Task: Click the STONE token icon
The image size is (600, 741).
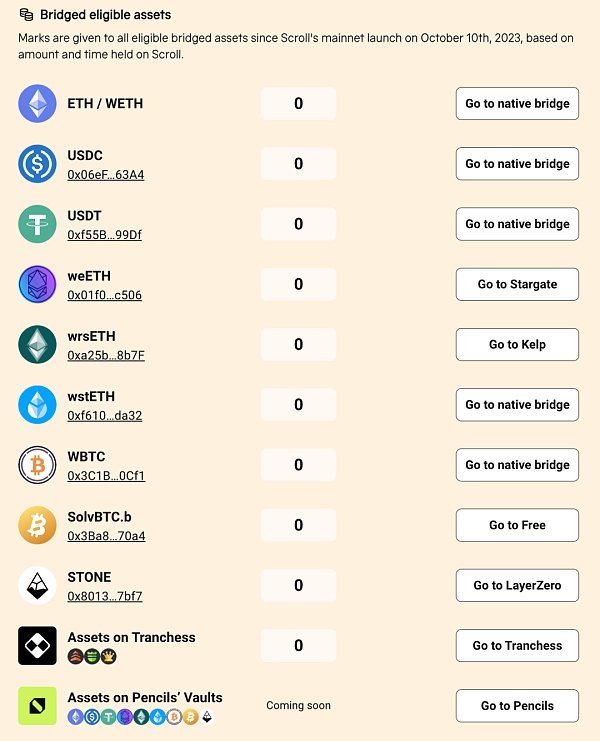Action: (x=38, y=585)
